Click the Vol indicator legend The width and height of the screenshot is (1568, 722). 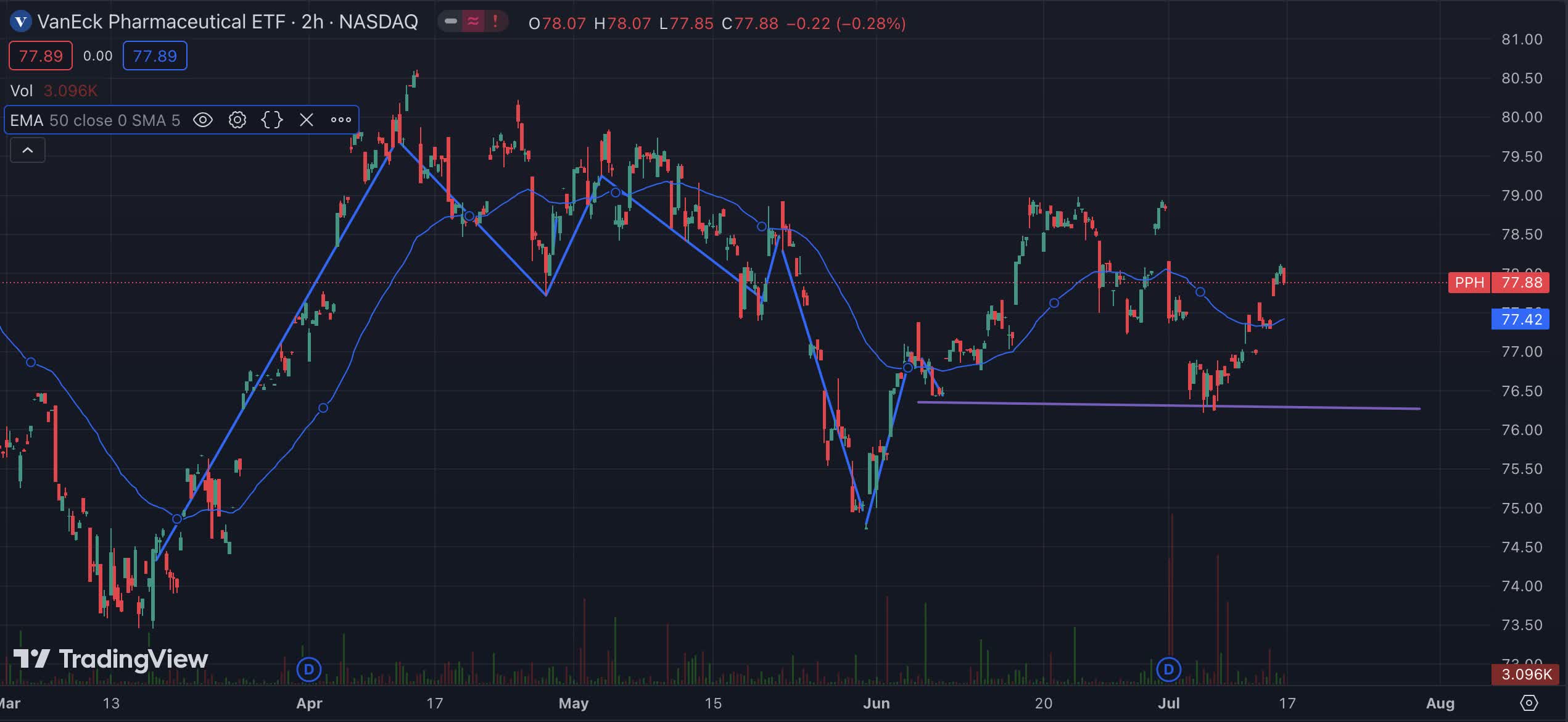click(x=54, y=91)
